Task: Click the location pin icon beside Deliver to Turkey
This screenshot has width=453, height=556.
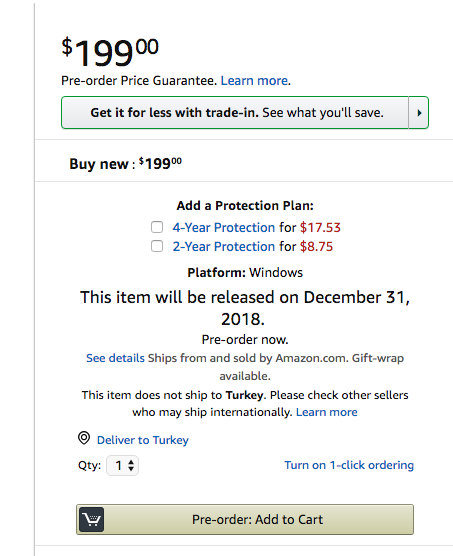Action: (x=84, y=438)
